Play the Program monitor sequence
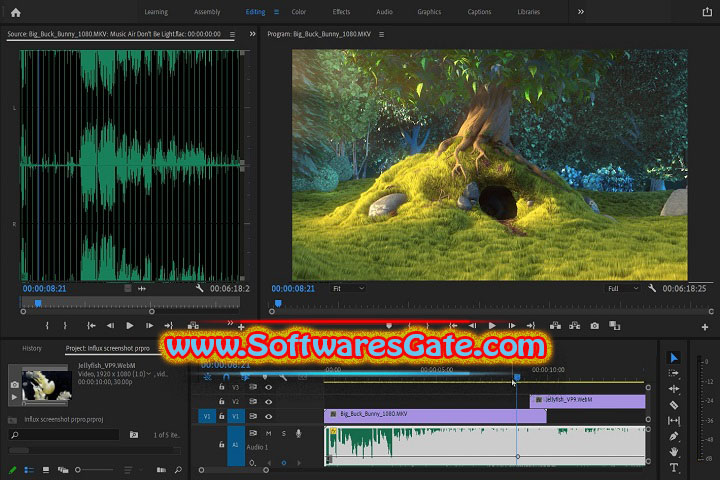This screenshot has height=480, width=720. click(x=492, y=325)
